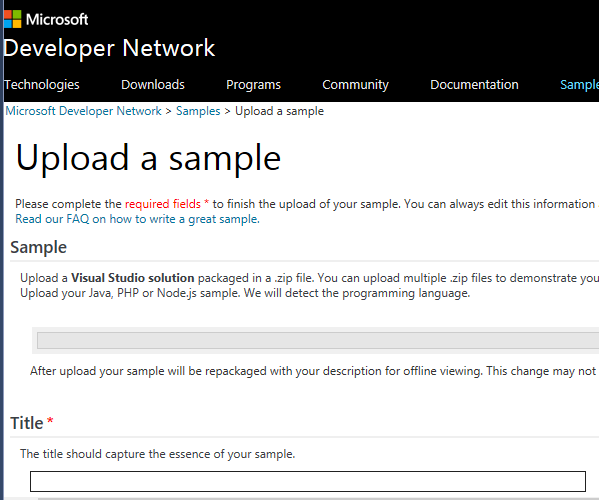Click the 'Upload your Java, PHP or Node.js' line
Screen dimensions: 599x500
tap(245, 293)
